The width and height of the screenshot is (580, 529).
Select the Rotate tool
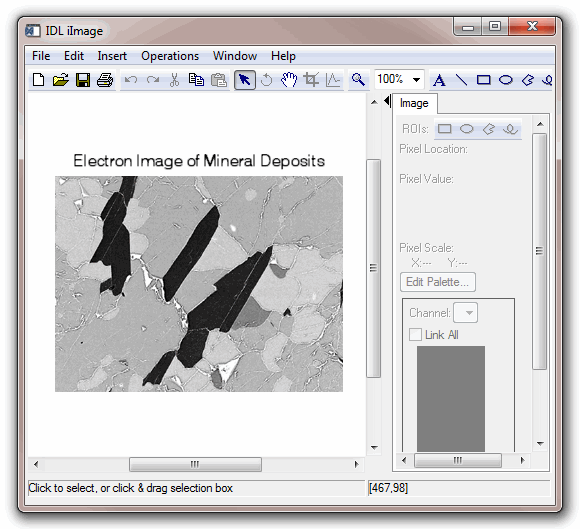click(x=266, y=80)
